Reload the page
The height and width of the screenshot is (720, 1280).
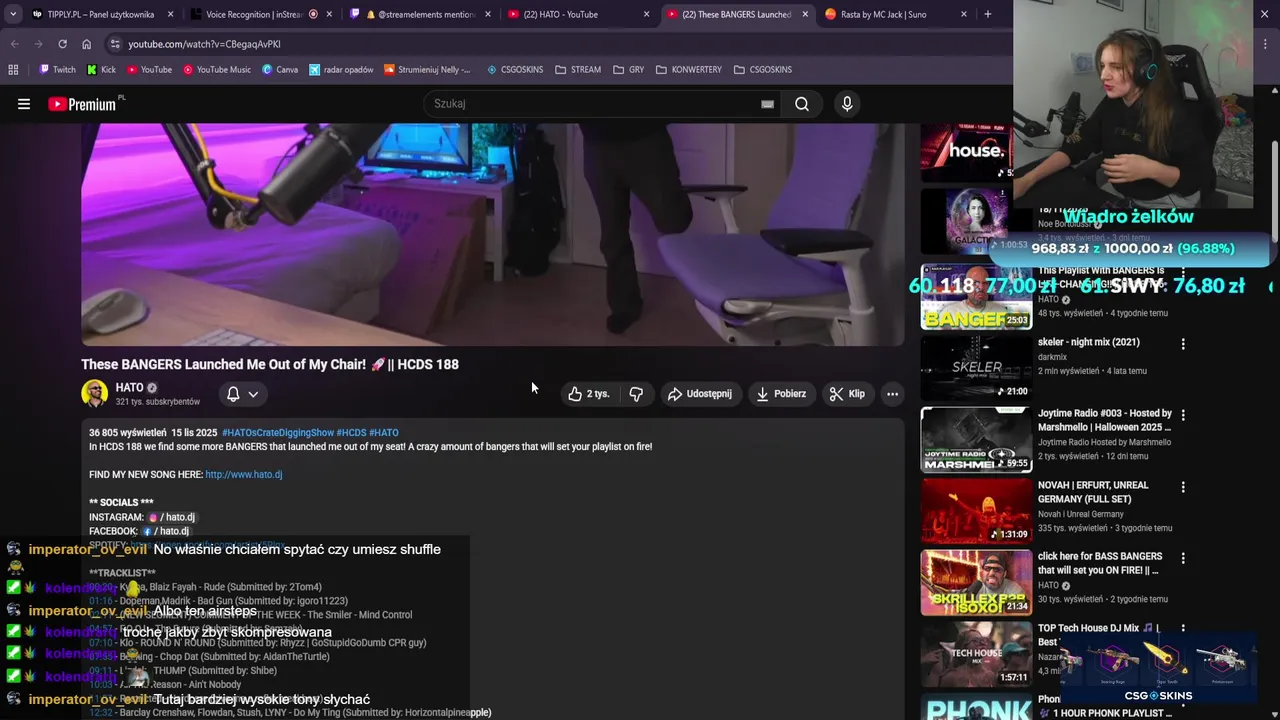pyautogui.click(x=62, y=44)
